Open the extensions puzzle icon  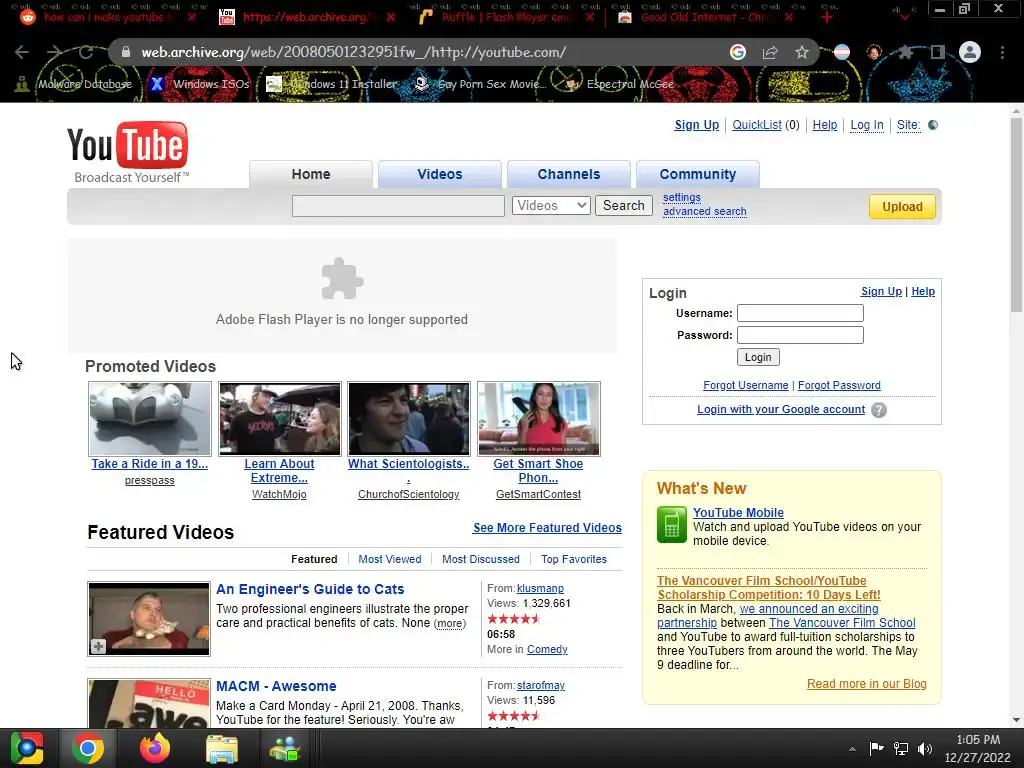click(905, 52)
